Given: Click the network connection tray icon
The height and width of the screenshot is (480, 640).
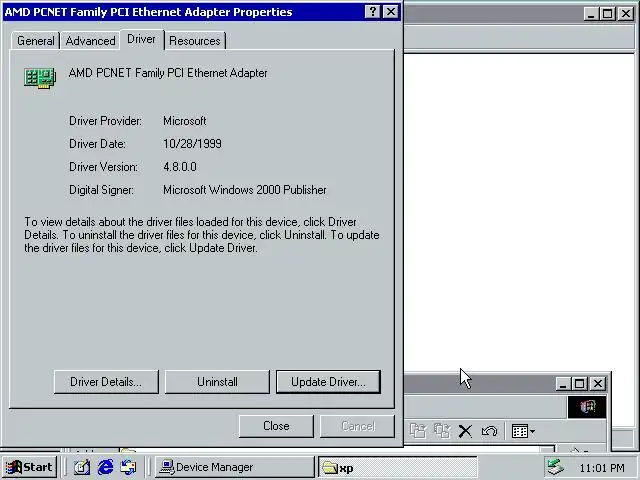Looking at the screenshot, I should click(x=556, y=467).
